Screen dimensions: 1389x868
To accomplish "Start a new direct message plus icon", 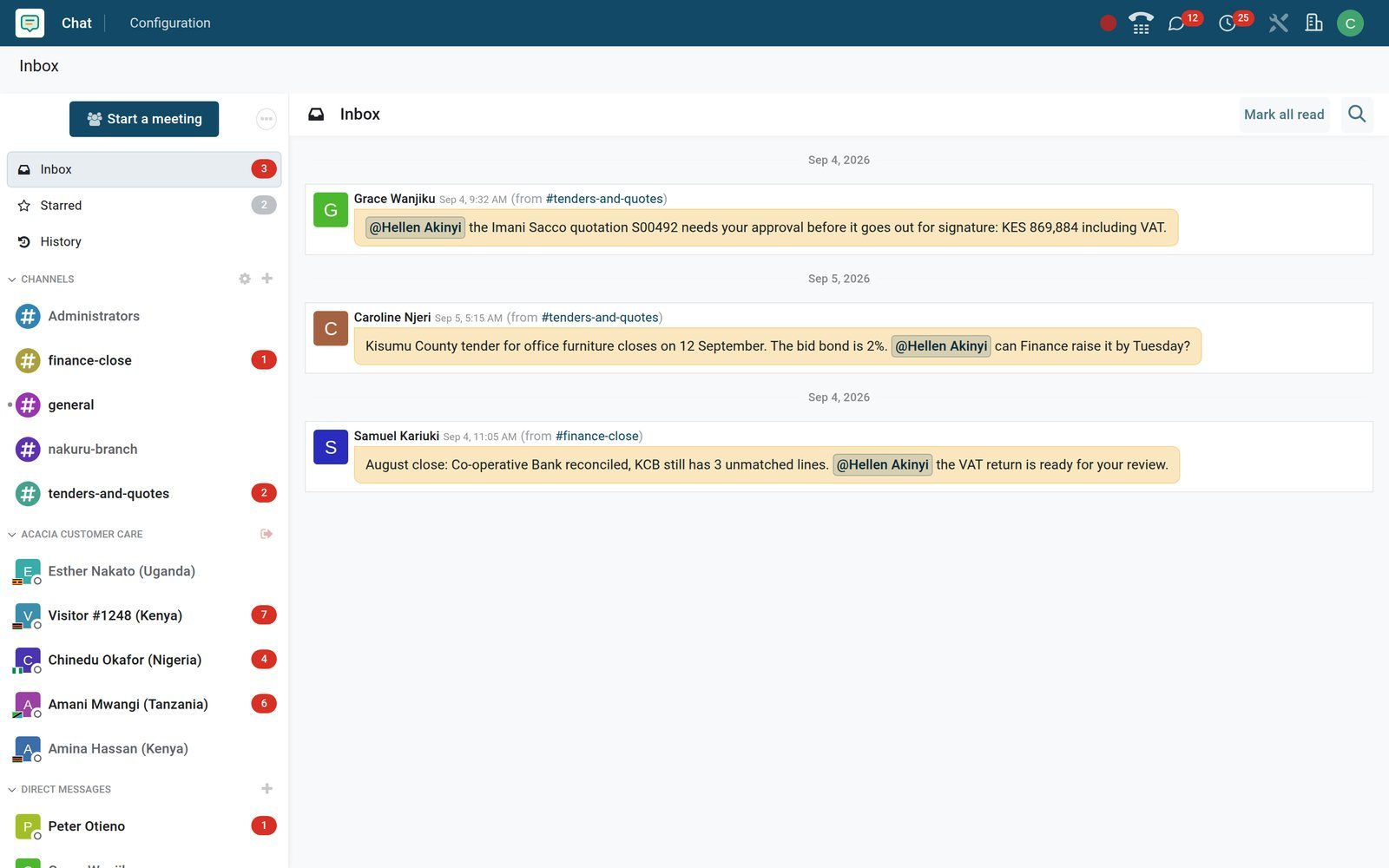I will pos(267,789).
